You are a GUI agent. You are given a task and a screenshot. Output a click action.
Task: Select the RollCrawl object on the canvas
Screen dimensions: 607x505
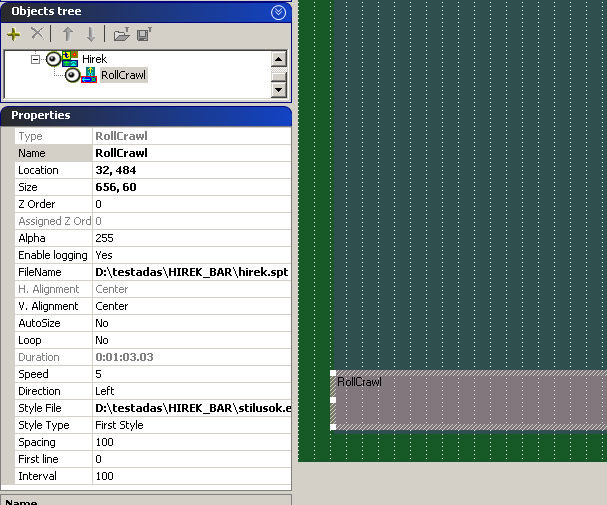point(470,401)
